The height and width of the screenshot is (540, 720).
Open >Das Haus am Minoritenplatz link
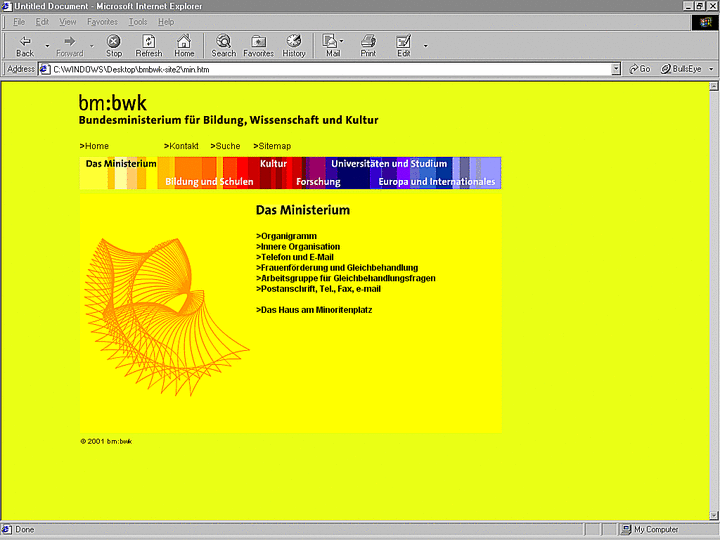[x=314, y=310]
